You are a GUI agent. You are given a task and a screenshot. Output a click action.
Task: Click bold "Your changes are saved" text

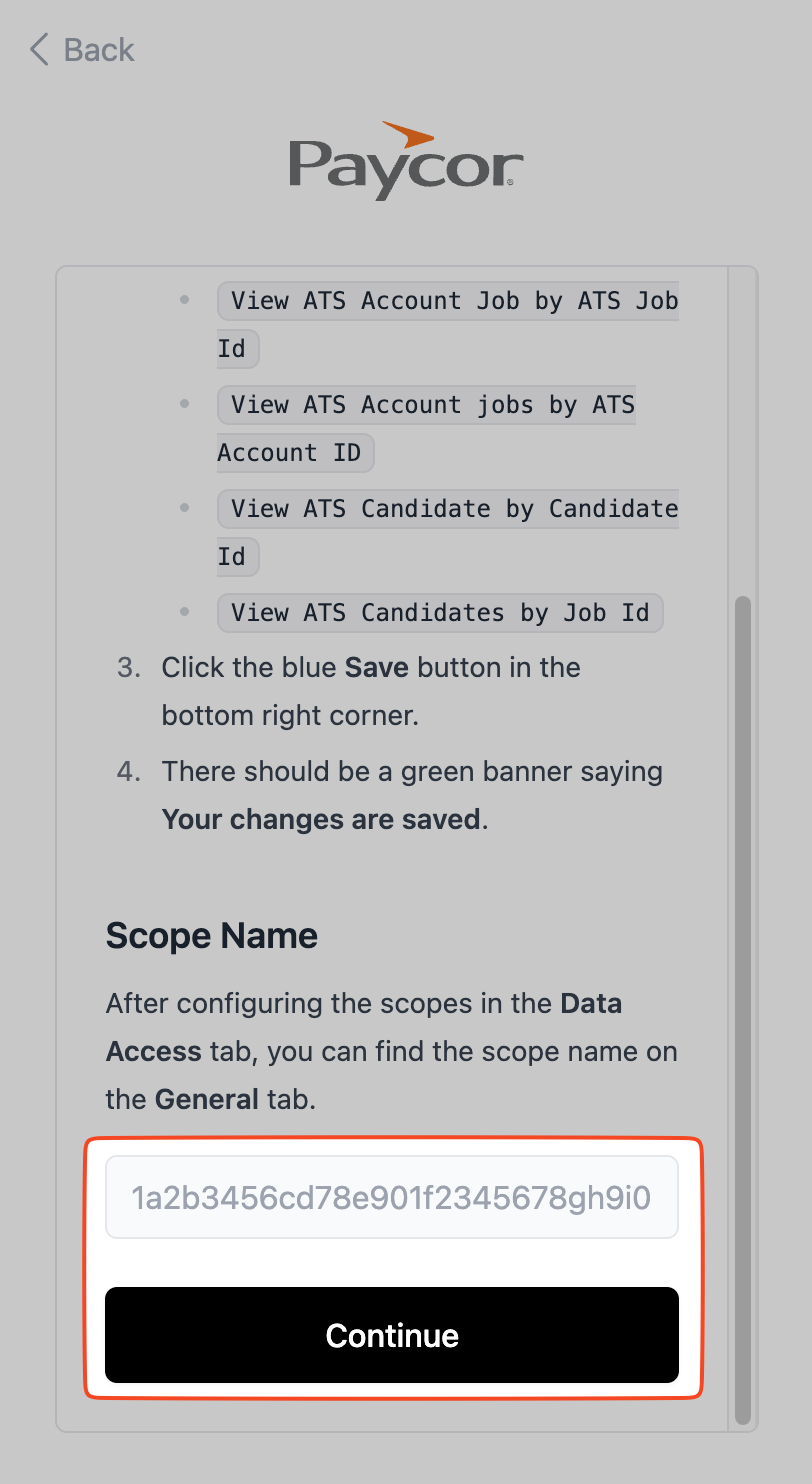coord(321,819)
